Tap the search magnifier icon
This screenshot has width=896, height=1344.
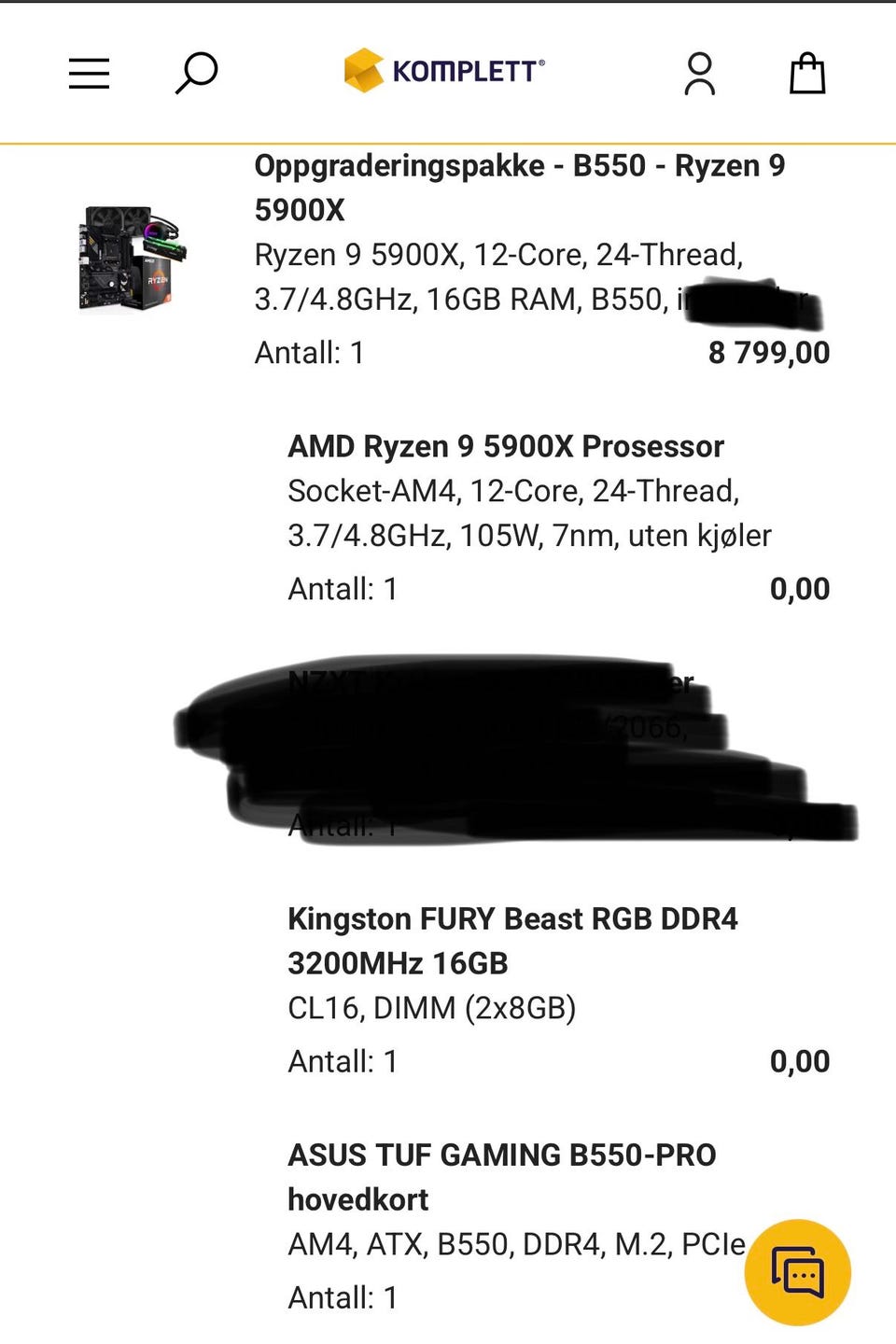(x=196, y=73)
